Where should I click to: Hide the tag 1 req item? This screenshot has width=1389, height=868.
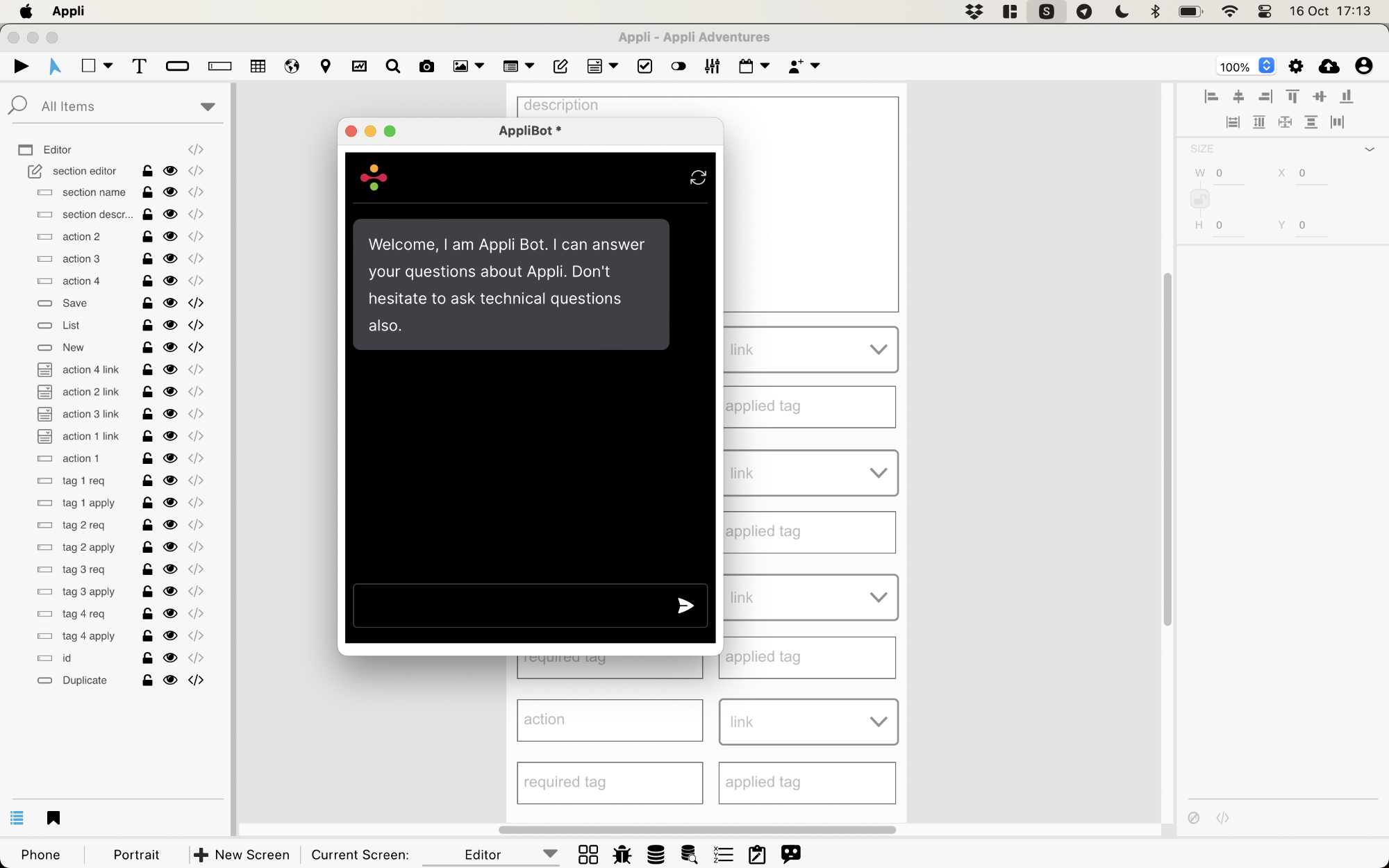pyautogui.click(x=170, y=481)
